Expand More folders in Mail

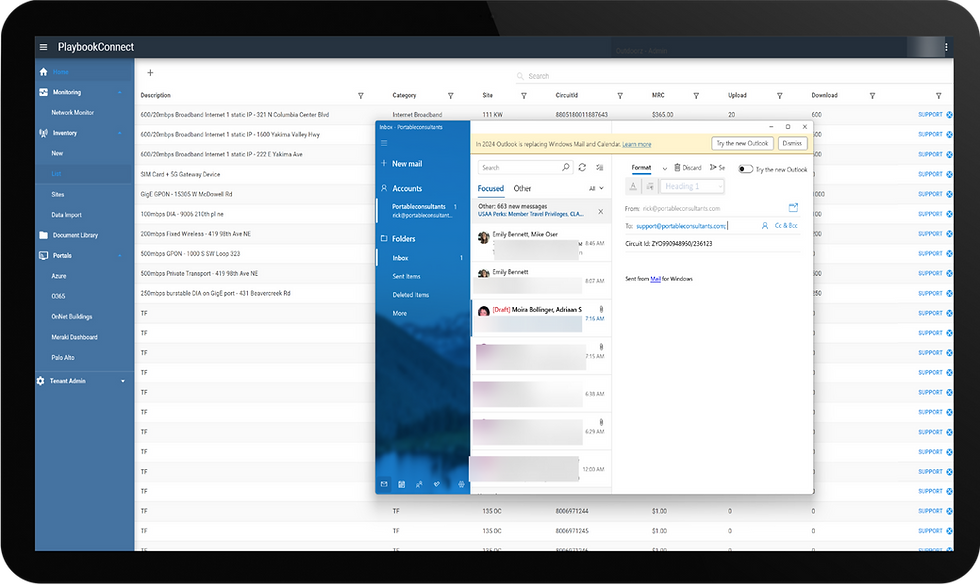click(399, 313)
